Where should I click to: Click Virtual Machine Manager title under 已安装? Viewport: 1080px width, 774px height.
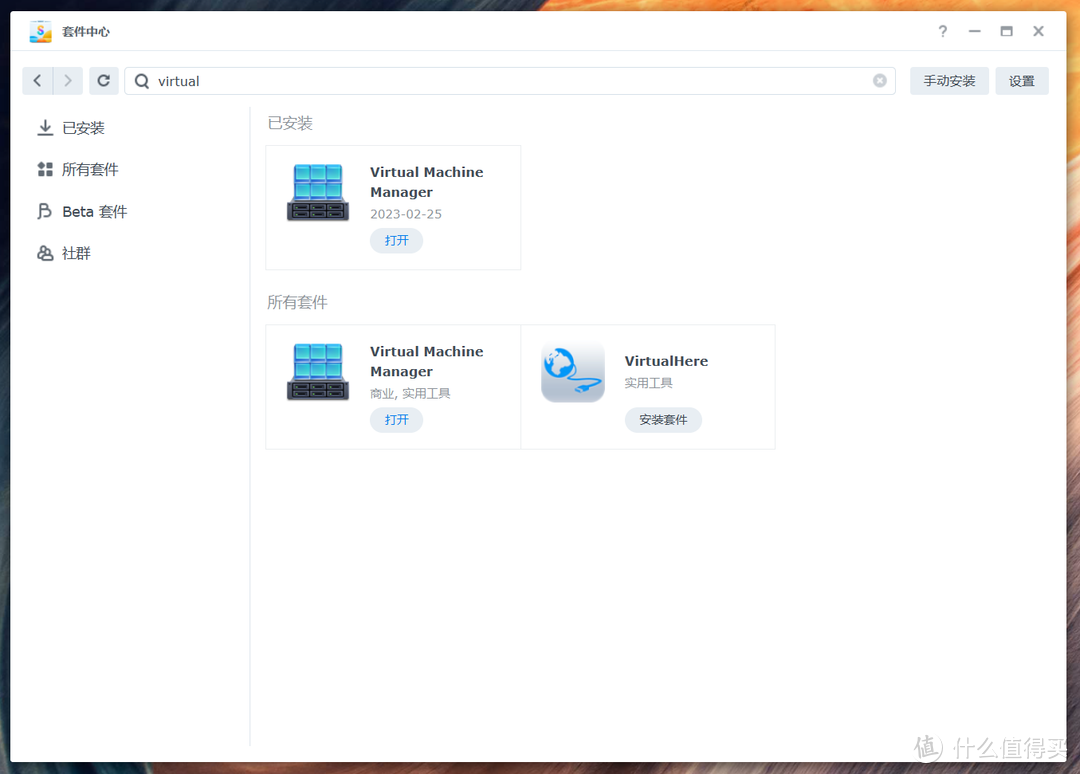tap(426, 182)
